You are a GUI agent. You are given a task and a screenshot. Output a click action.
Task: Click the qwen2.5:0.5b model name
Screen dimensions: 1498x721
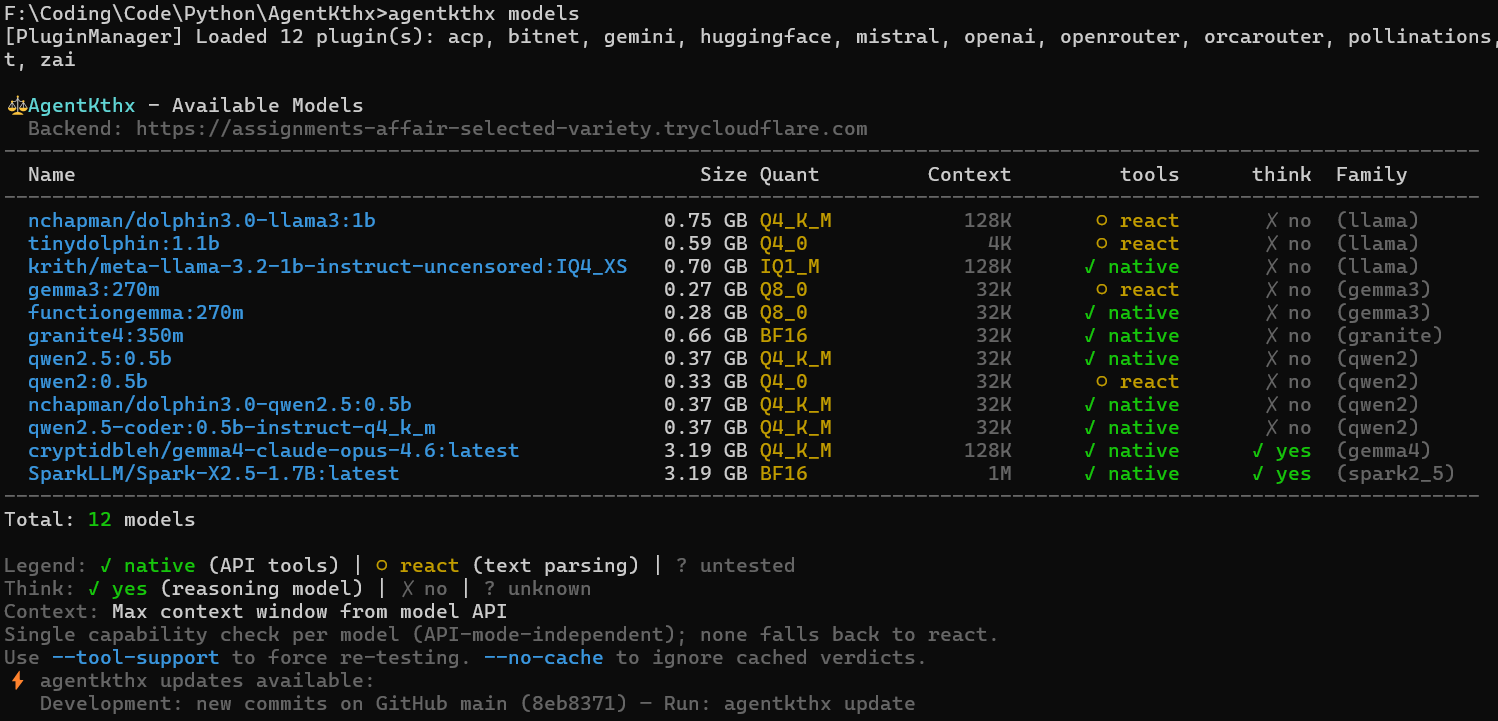[100, 358]
